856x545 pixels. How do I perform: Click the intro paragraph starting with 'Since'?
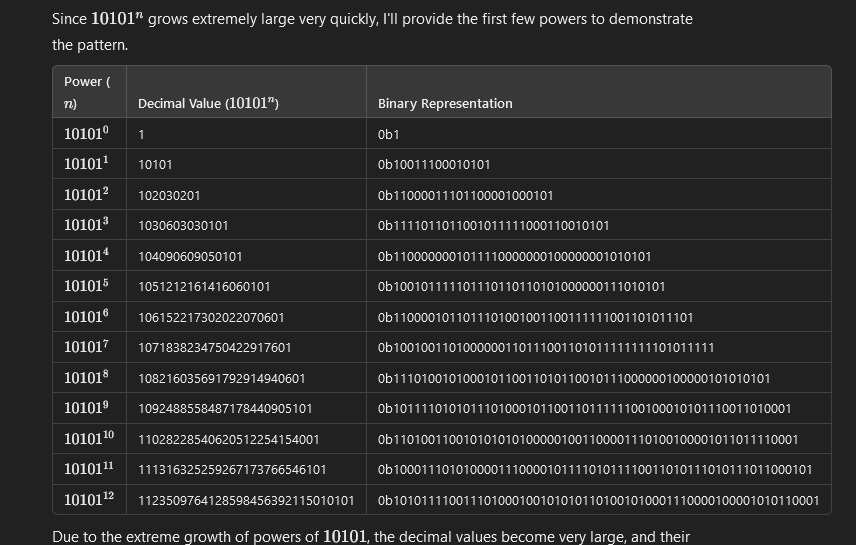pyautogui.click(x=372, y=32)
